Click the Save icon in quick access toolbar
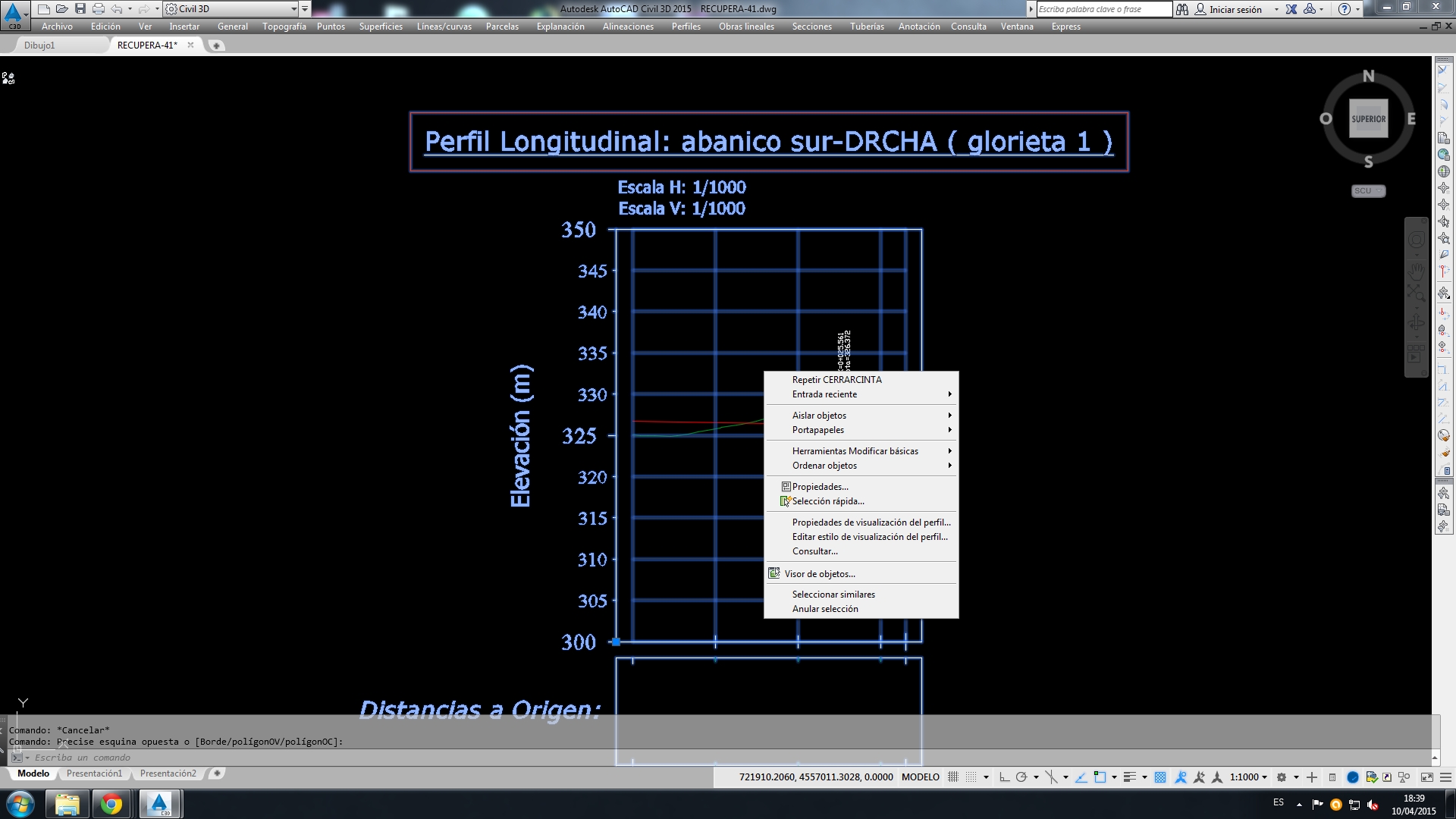The image size is (1456, 819). coord(80,9)
